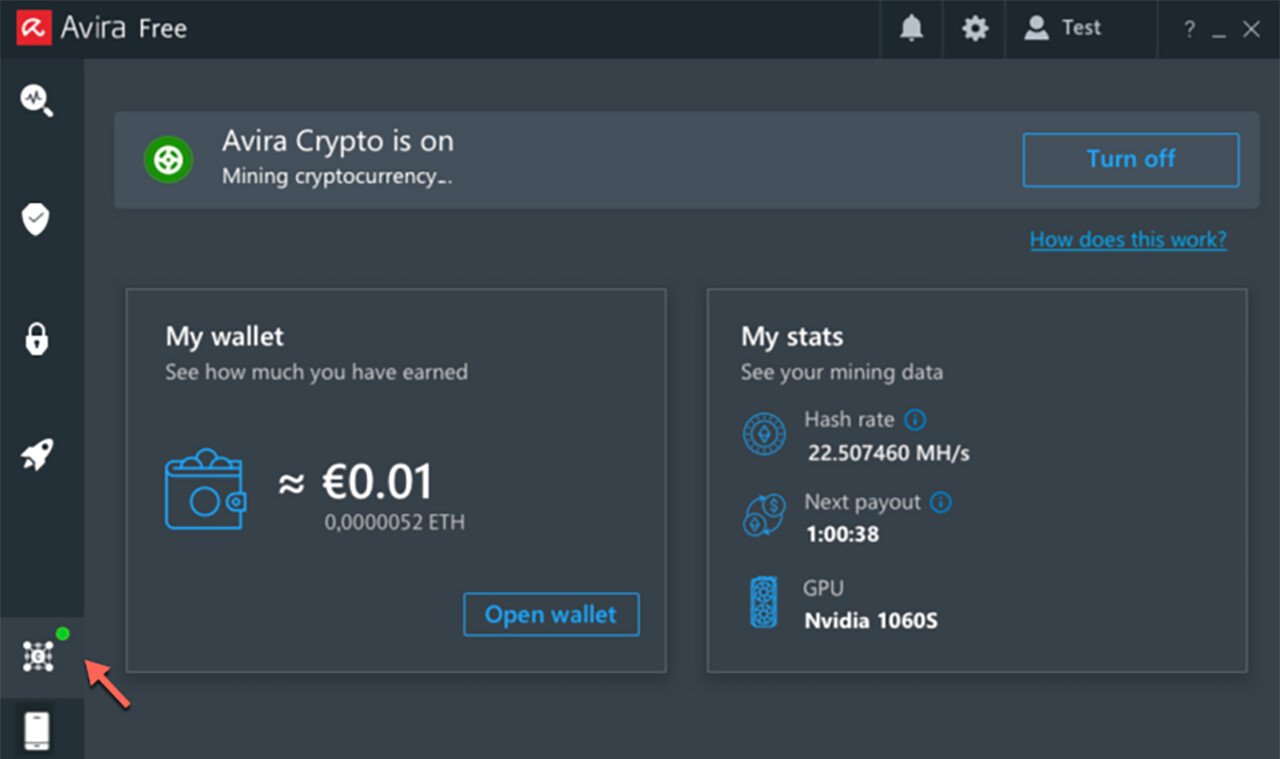
Task: Click the green Avira Crypto status icon
Action: [x=168, y=160]
